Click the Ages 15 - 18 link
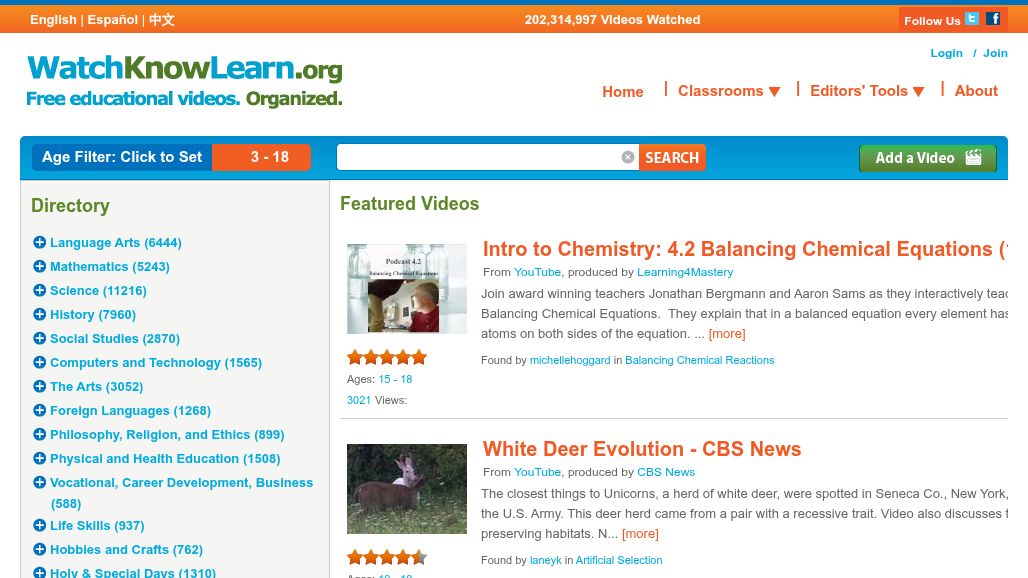Image resolution: width=1028 pixels, height=578 pixels. point(395,379)
